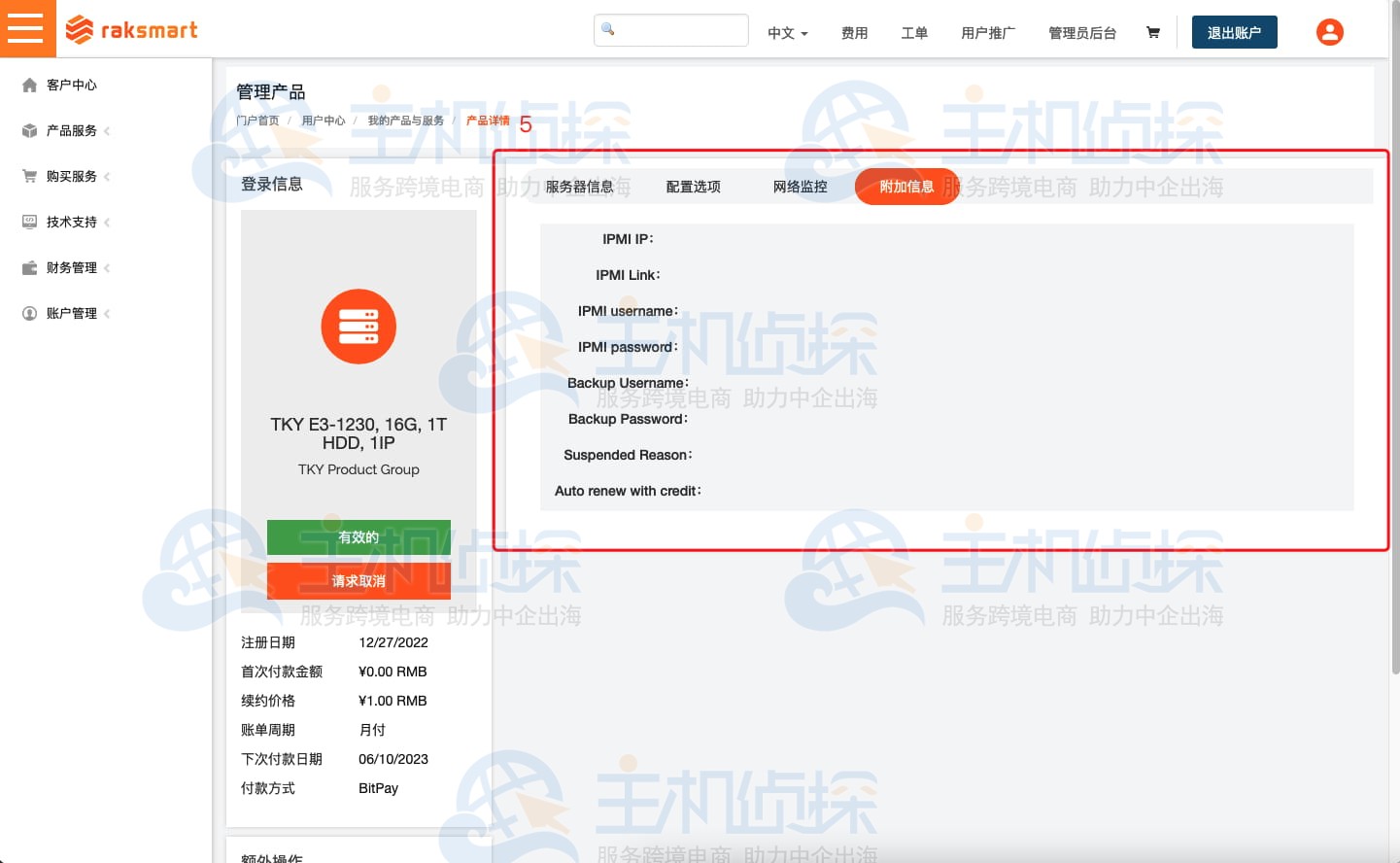Screen dimensions: 1400x863
Task: Click the 财务管理 briefcase icon
Action: click(29, 267)
